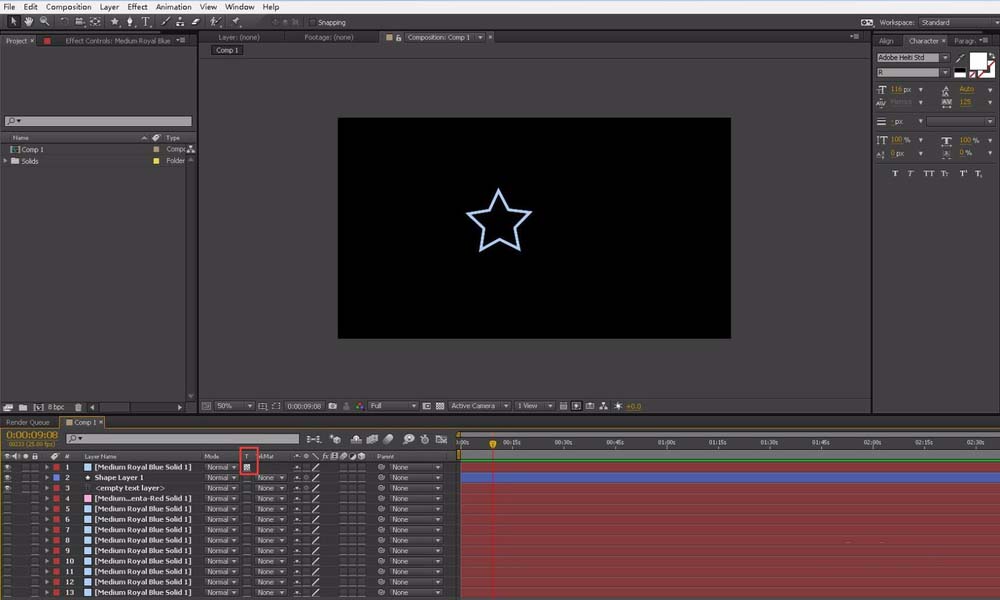This screenshot has height=600, width=1000.
Task: Open composition flowchart icon in viewer
Action: pos(603,406)
